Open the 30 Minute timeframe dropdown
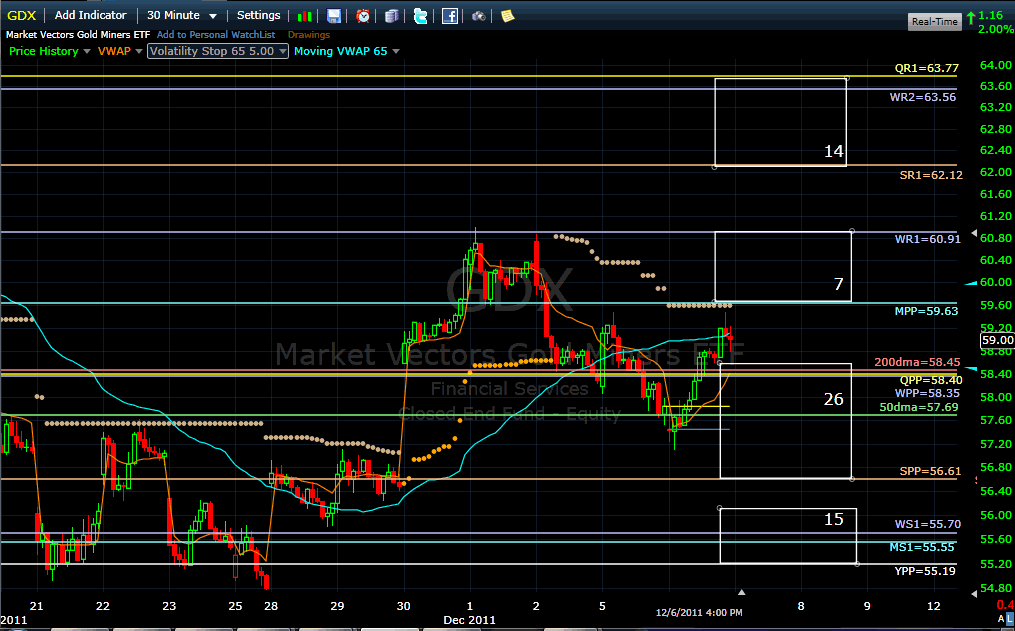This screenshot has height=631, width=1015. tap(182, 15)
